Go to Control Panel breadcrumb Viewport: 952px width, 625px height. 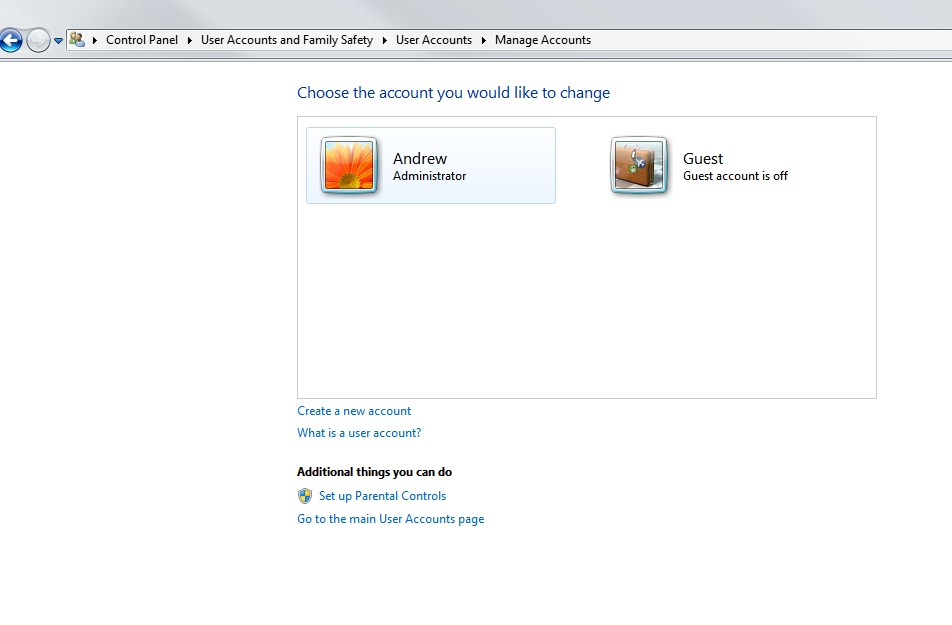click(142, 40)
